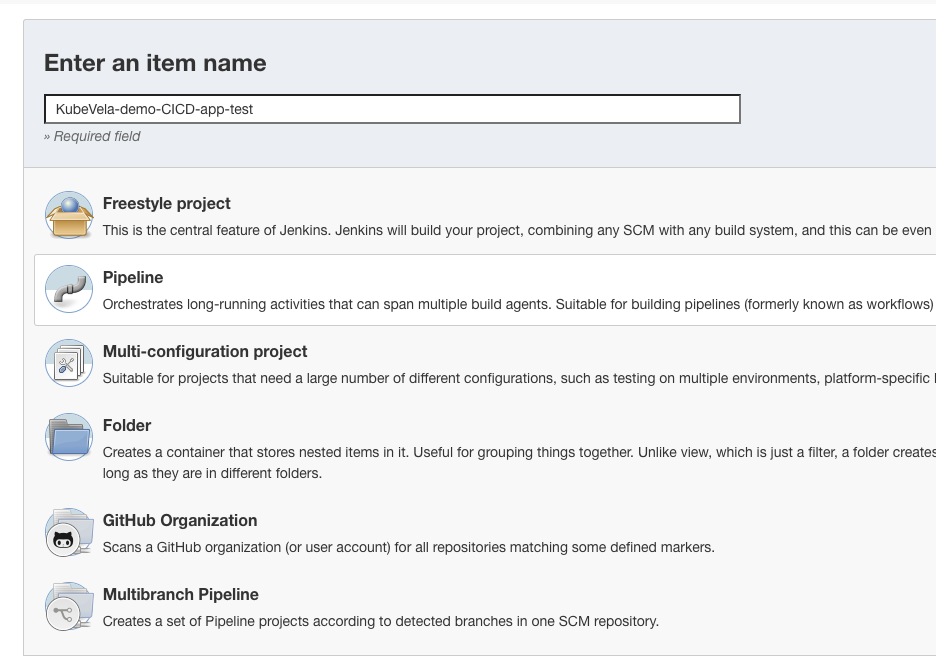936x656 pixels.
Task: Pick the Multi-configuration project title
Action: [205, 352]
